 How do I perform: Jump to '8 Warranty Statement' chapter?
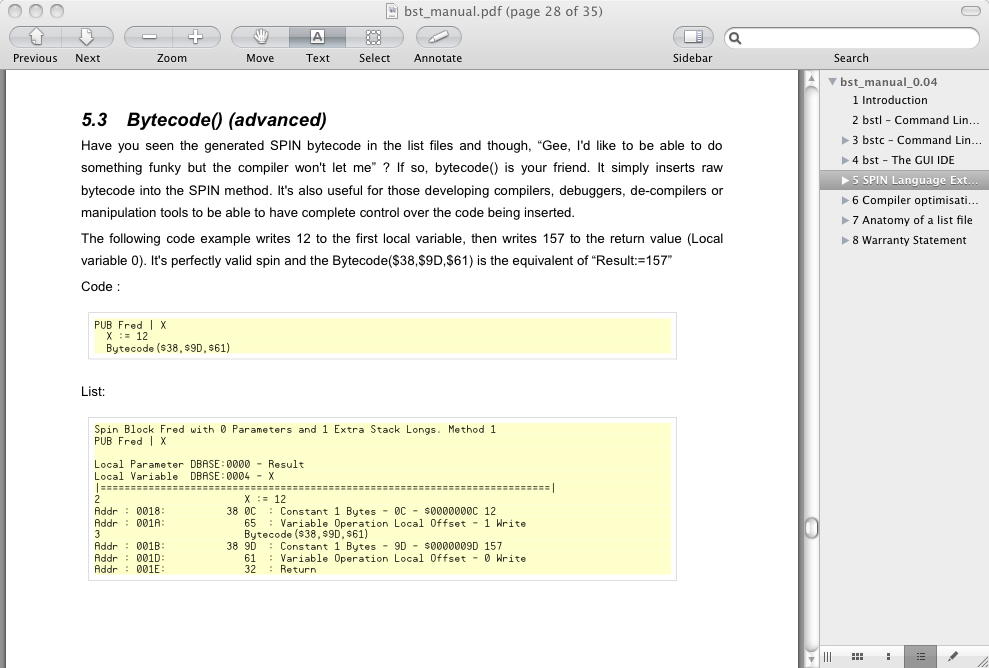tap(909, 240)
